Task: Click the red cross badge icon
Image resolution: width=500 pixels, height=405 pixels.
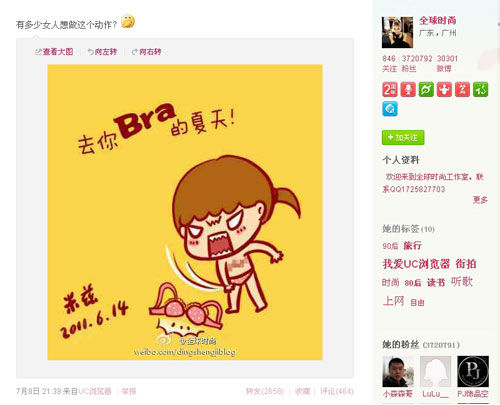Action: (444, 89)
